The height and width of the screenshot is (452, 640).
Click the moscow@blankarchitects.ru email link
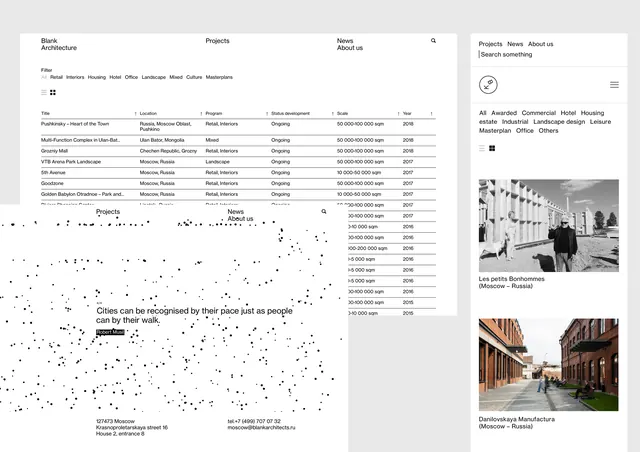point(261,428)
